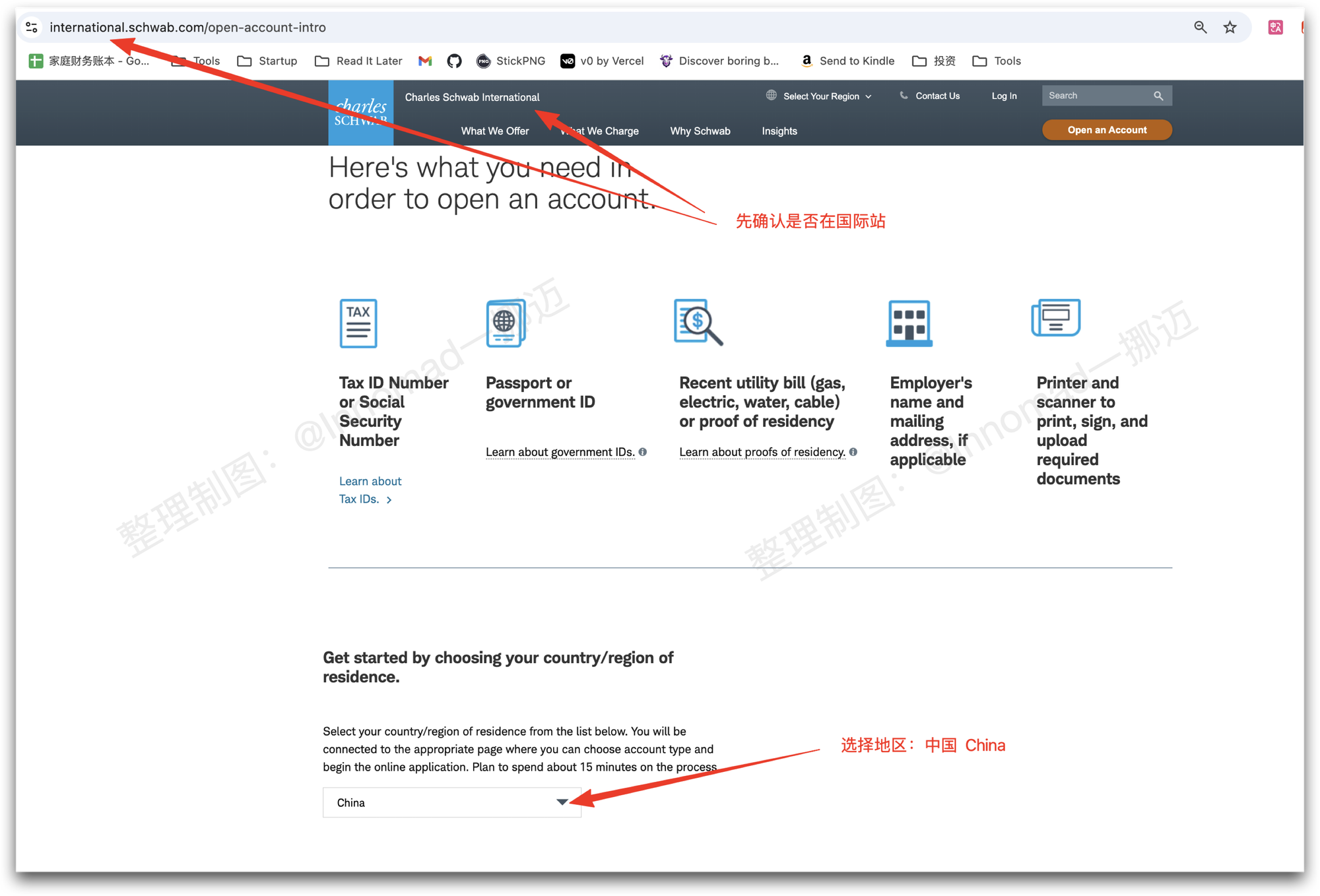Expand the Select Your Region dropdown

826,96
